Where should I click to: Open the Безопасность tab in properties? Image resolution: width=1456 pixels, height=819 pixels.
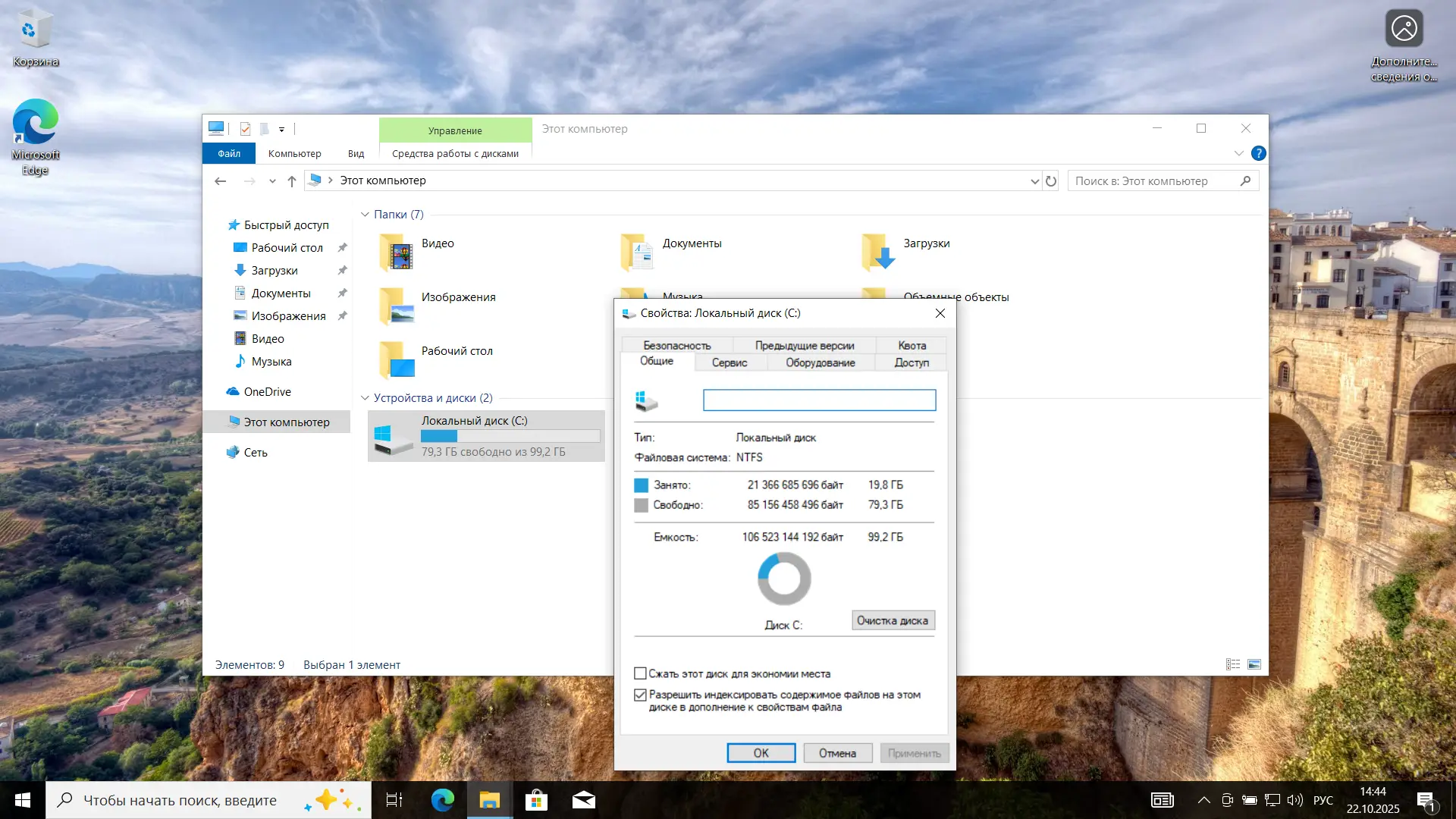(x=676, y=345)
